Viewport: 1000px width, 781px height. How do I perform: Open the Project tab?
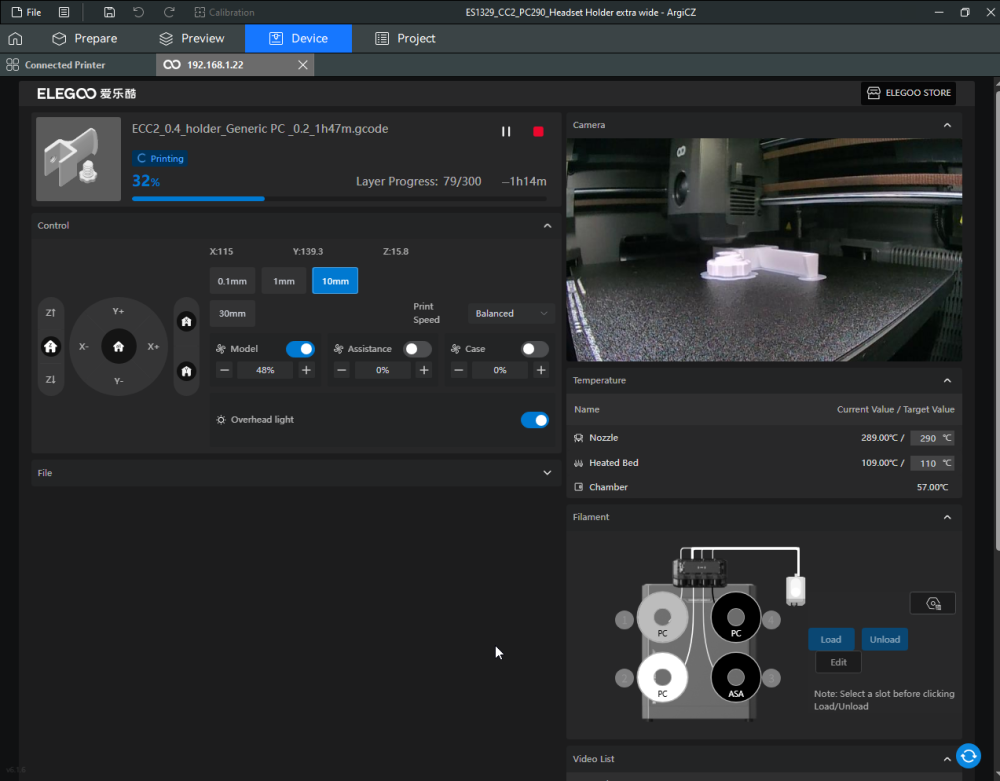click(x=405, y=38)
